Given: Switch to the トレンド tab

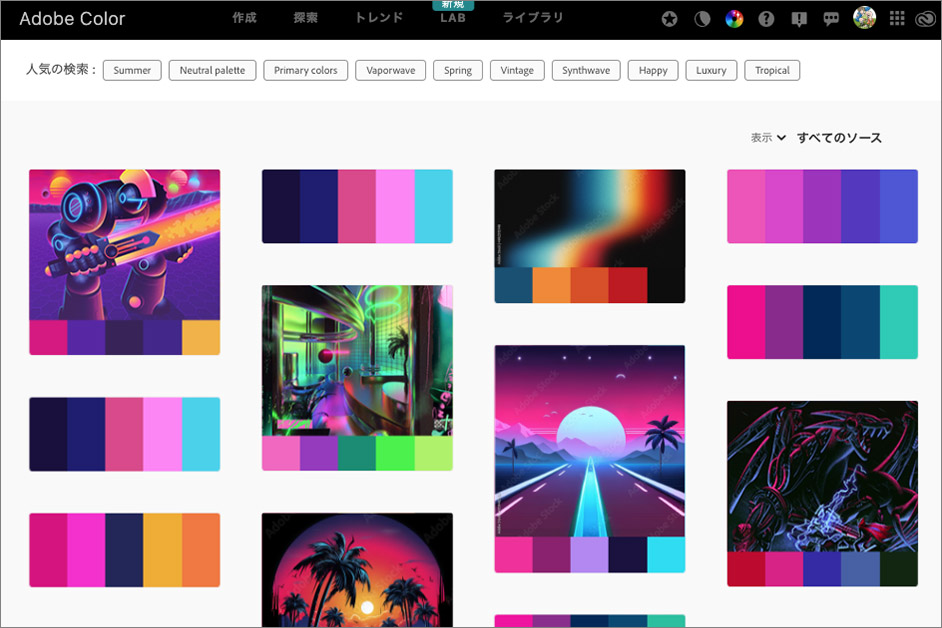Looking at the screenshot, I should click(x=379, y=18).
